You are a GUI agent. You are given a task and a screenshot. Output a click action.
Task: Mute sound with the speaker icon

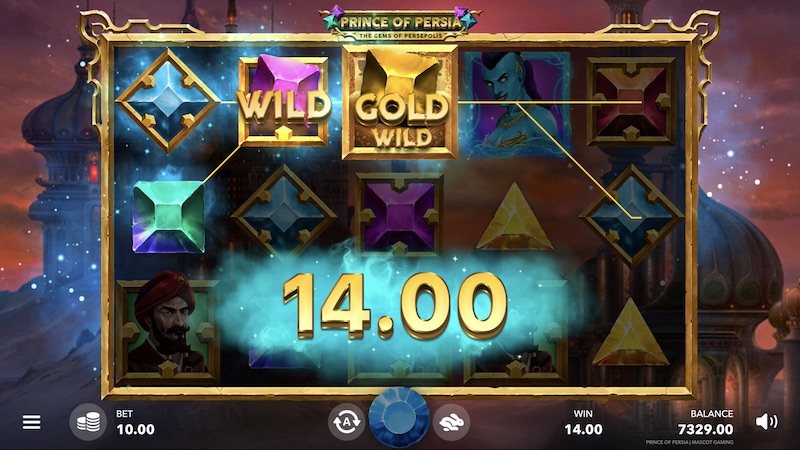[x=766, y=421]
